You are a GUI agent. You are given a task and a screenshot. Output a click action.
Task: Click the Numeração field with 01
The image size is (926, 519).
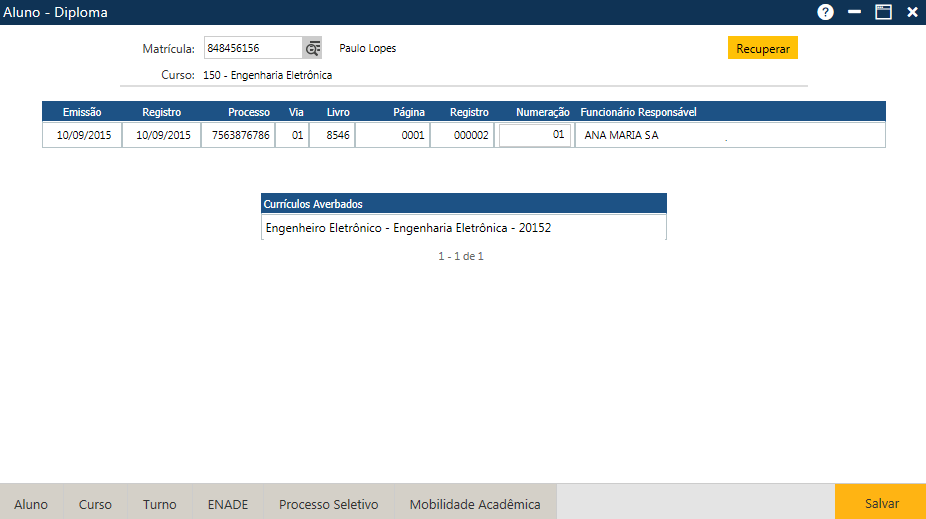(x=535, y=134)
